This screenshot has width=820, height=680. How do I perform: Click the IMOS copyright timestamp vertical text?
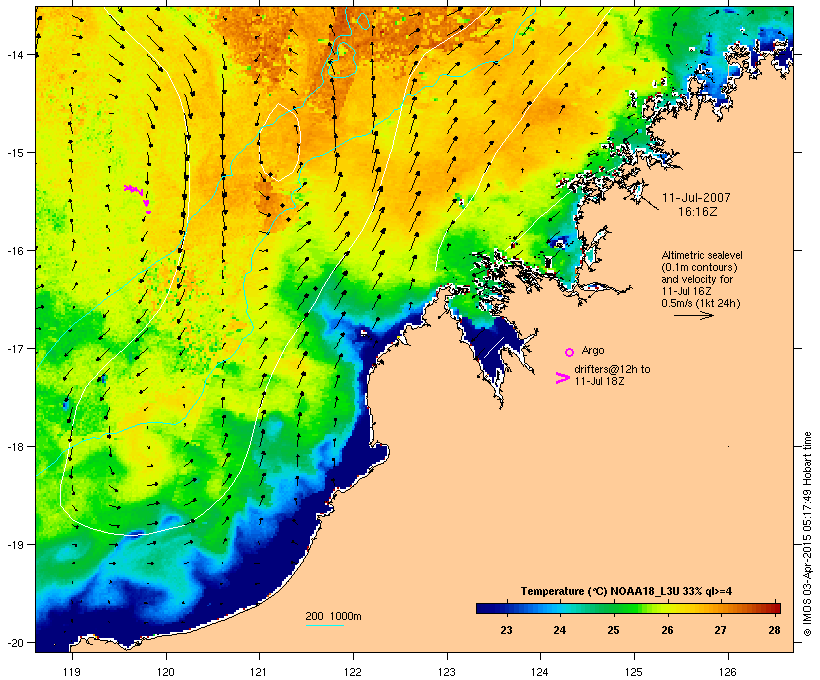point(807,534)
